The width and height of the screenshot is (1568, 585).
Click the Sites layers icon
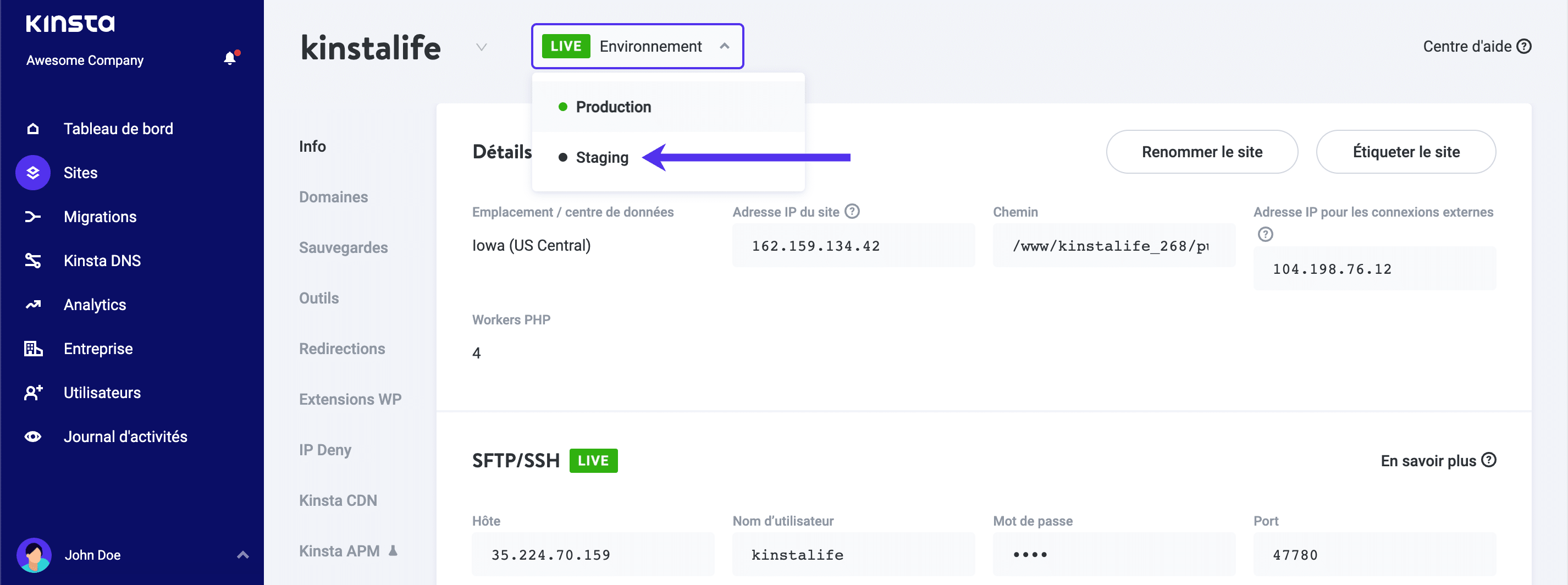pyautogui.click(x=33, y=172)
